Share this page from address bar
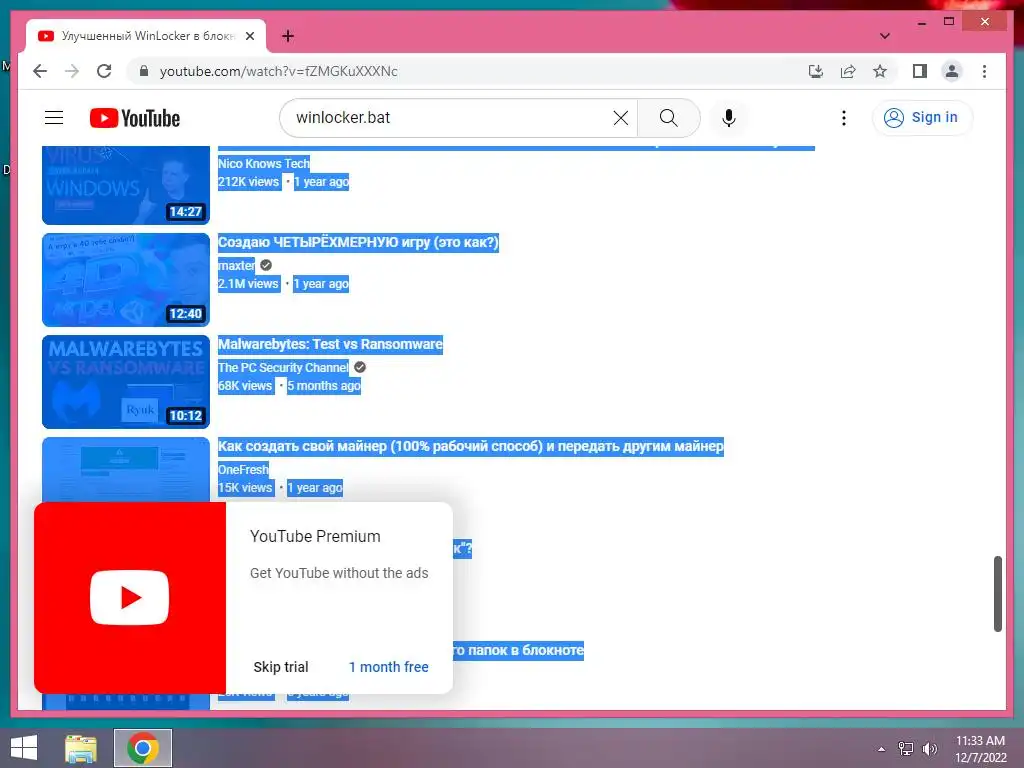Viewport: 1024px width, 768px height. pyautogui.click(x=848, y=71)
